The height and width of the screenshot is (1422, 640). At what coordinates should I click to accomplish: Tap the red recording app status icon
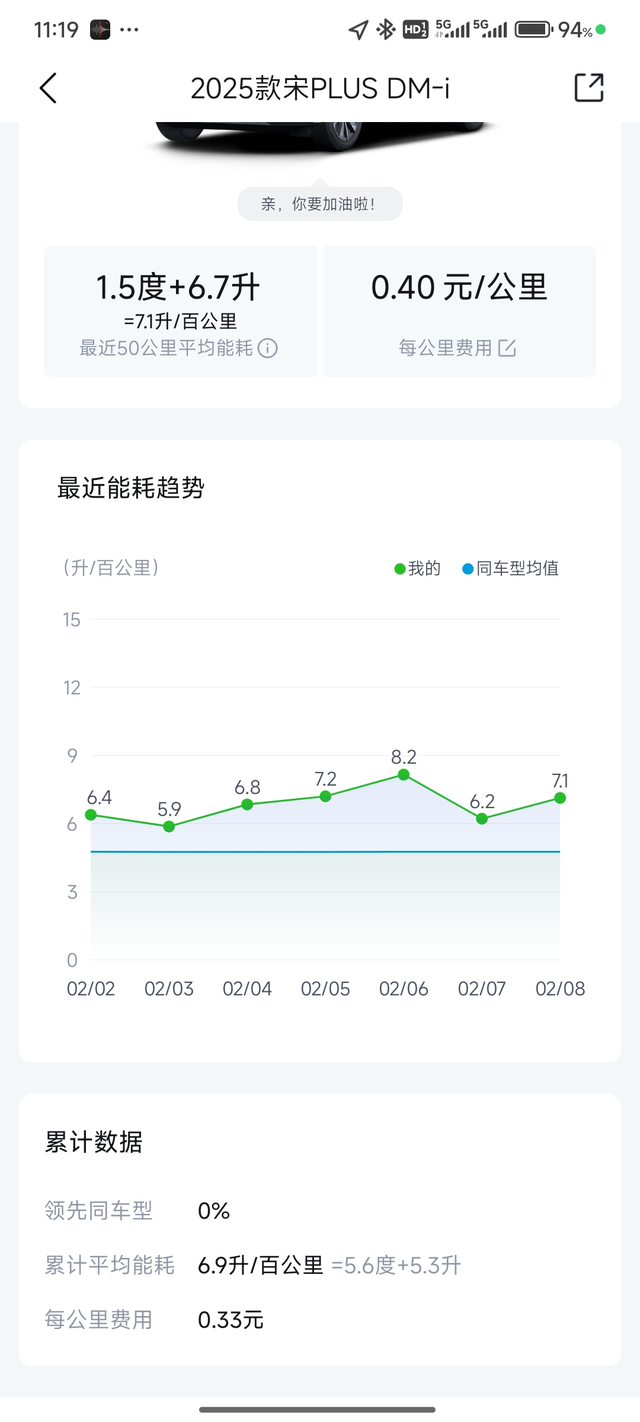[99, 30]
